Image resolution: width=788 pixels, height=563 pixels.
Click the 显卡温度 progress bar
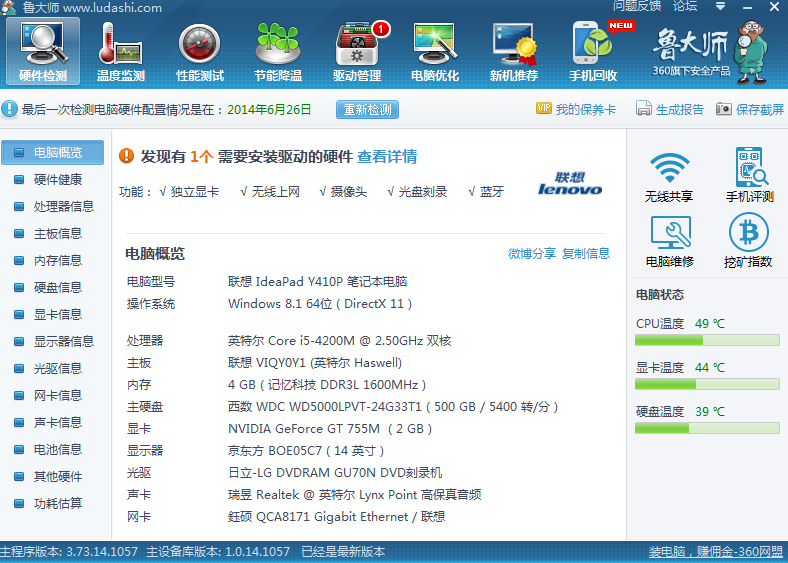(x=707, y=385)
